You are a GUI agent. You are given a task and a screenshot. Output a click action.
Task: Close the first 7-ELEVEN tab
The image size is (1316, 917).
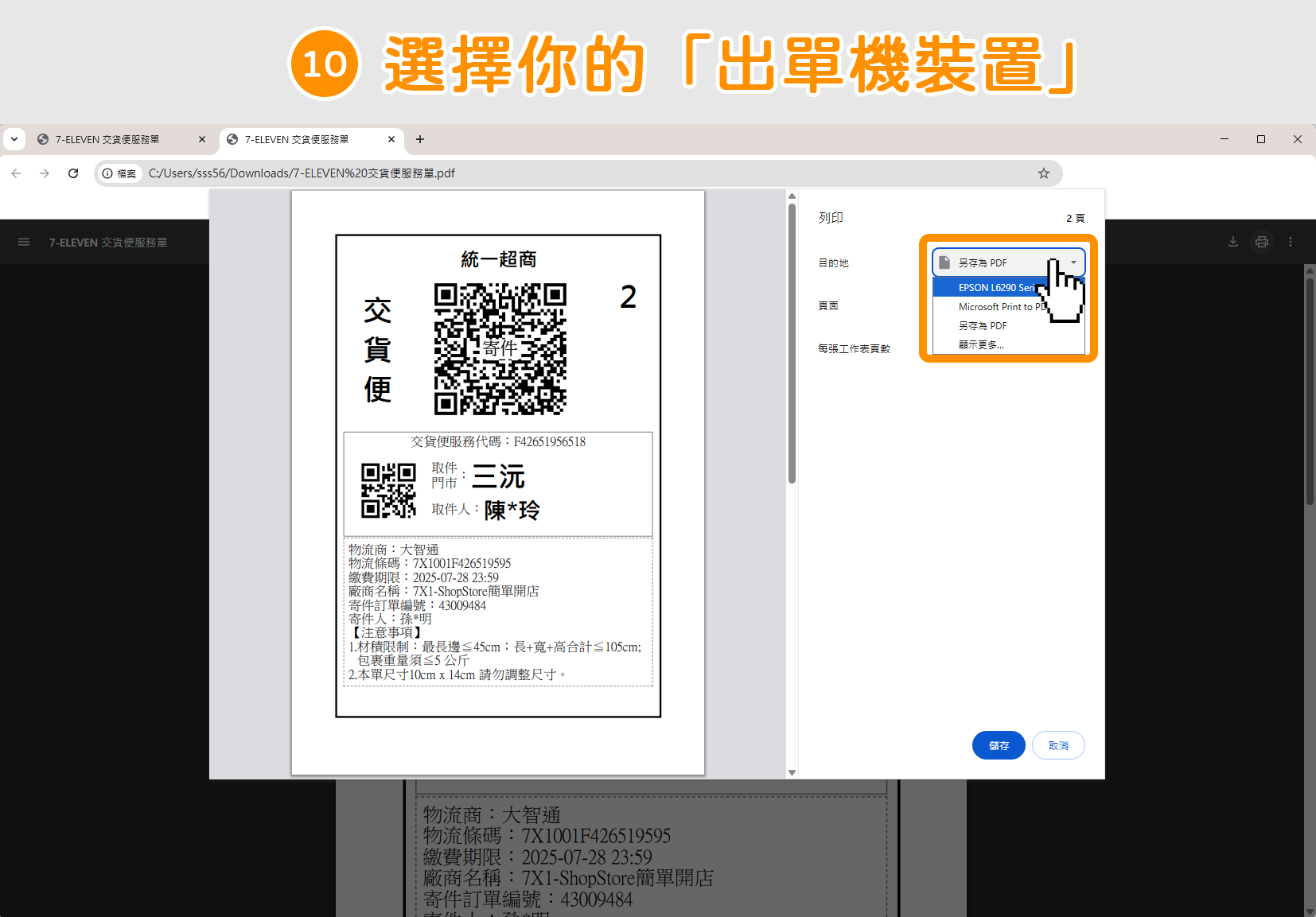tap(202, 139)
